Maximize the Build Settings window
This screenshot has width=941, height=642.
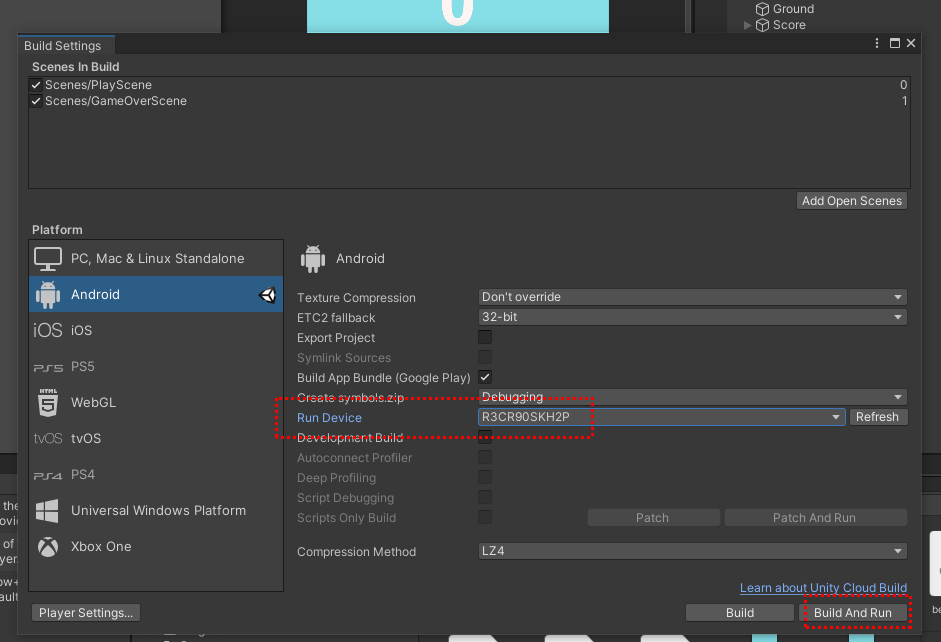[x=895, y=43]
